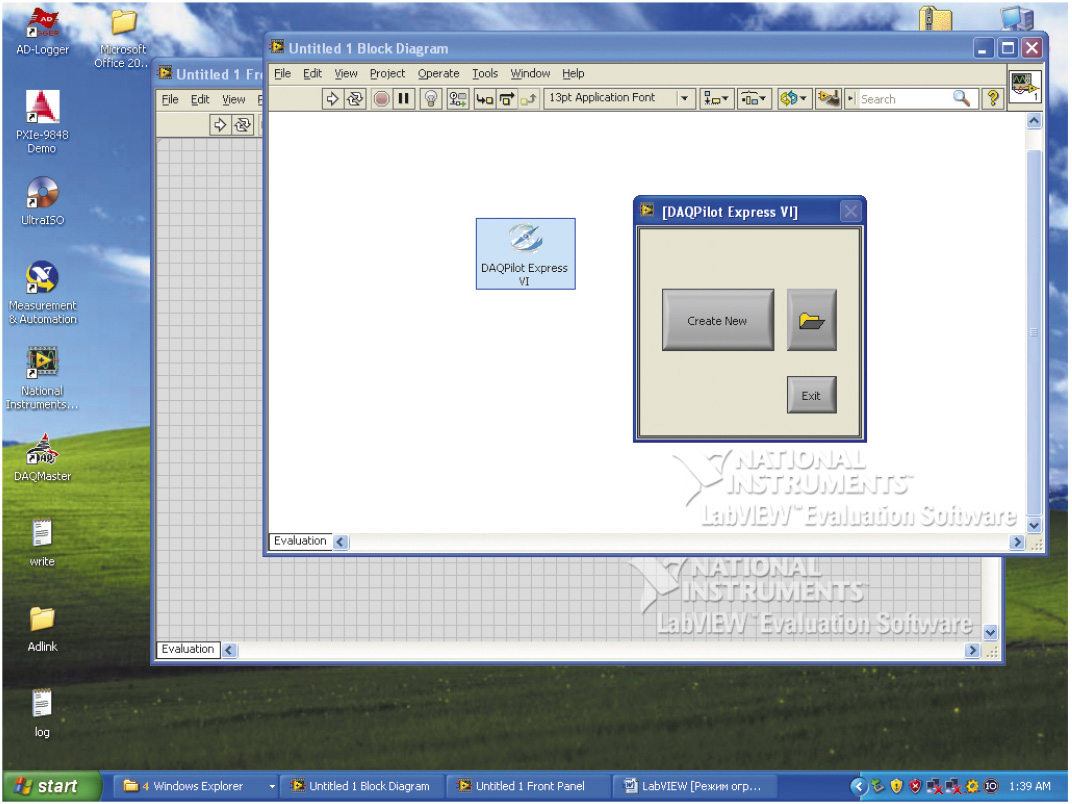Click the Step Over toolbar icon
The width and height of the screenshot is (1072, 804).
click(x=507, y=99)
